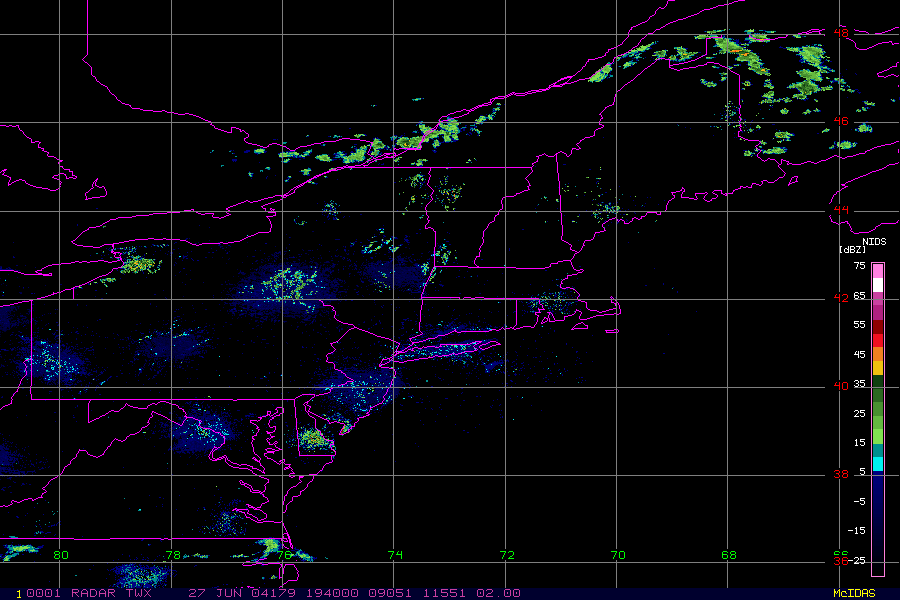Image resolution: width=900 pixels, height=600 pixels.
Task: Click the 'NIDS' label above the color bar
Action: click(874, 242)
